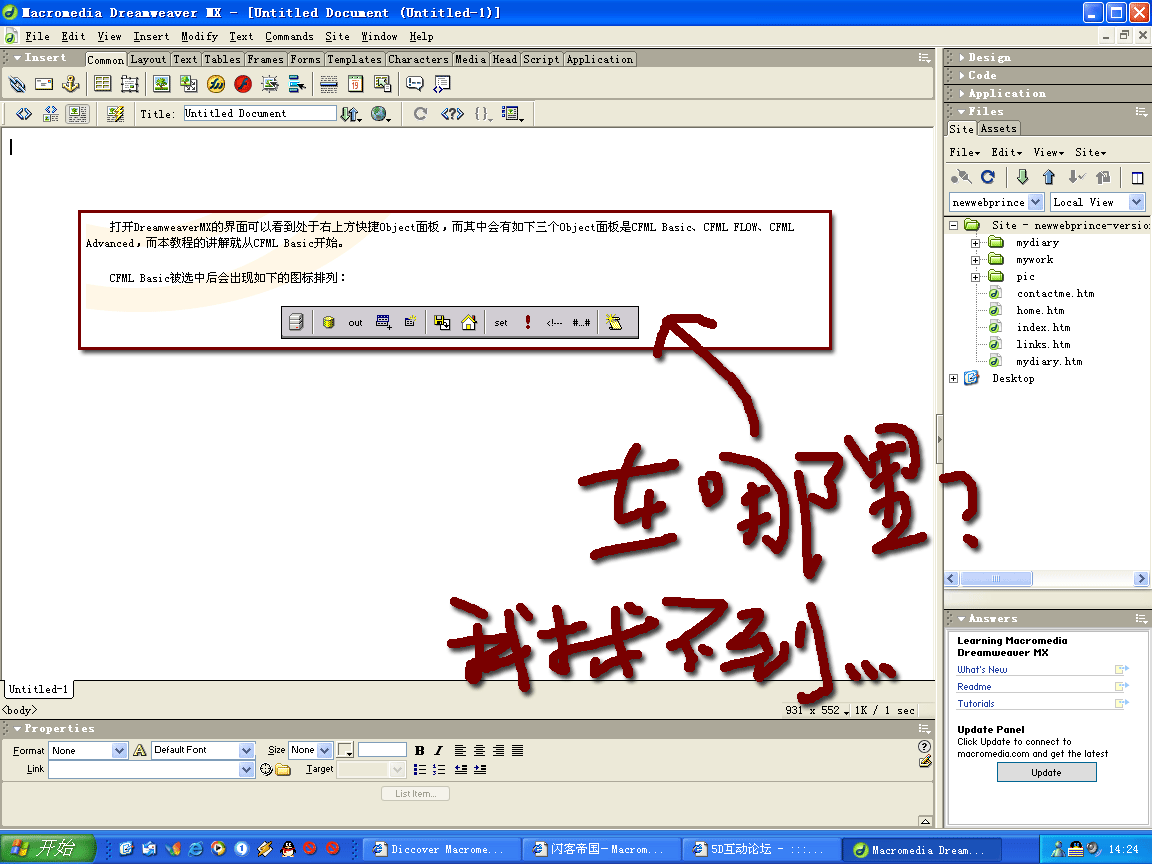Put files blue up arrow
This screenshot has width=1152, height=864.
coord(1048,177)
